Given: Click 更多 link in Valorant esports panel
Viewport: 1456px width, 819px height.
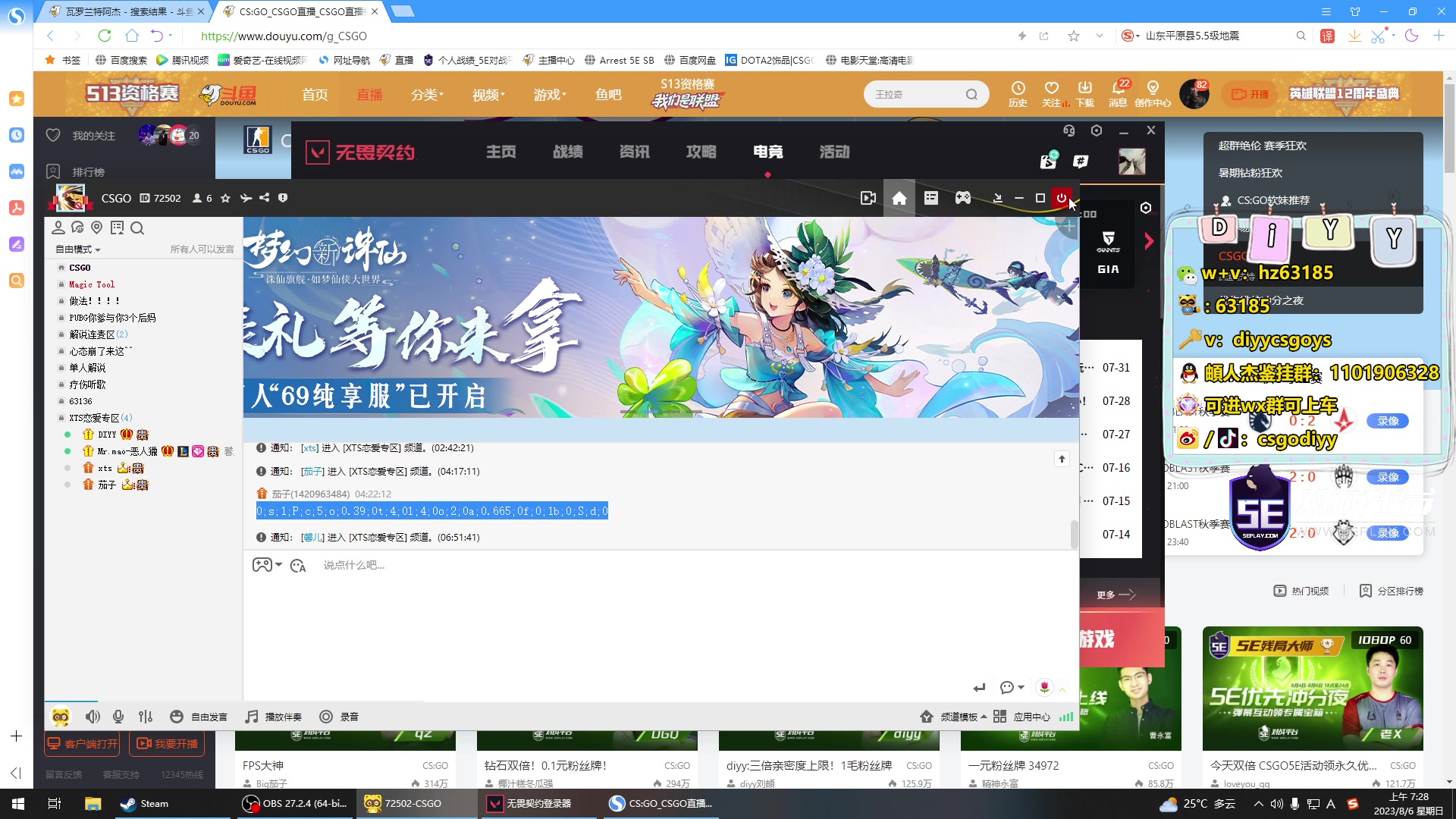Looking at the screenshot, I should 1116,595.
